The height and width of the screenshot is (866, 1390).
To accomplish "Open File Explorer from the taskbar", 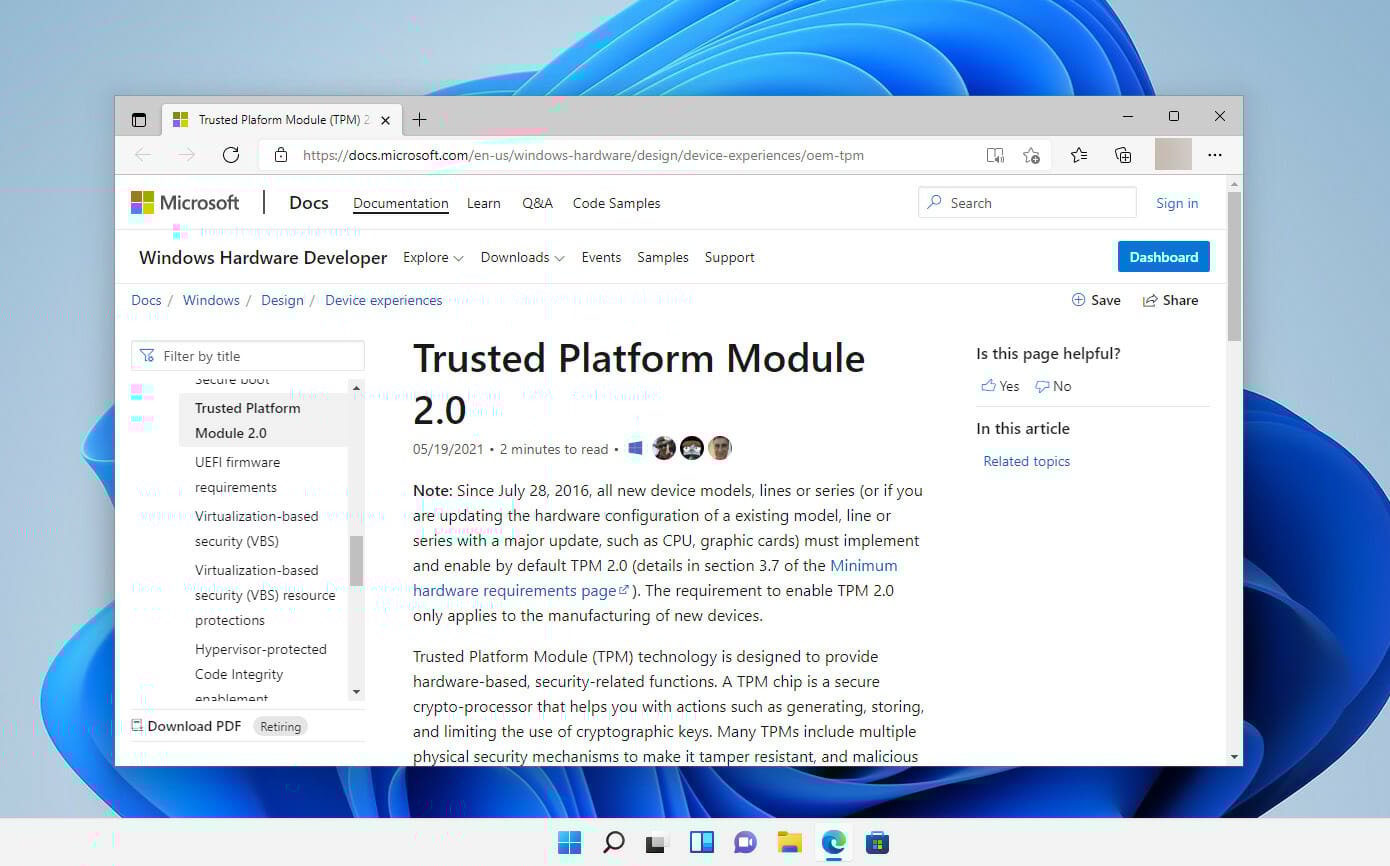I will click(790, 842).
